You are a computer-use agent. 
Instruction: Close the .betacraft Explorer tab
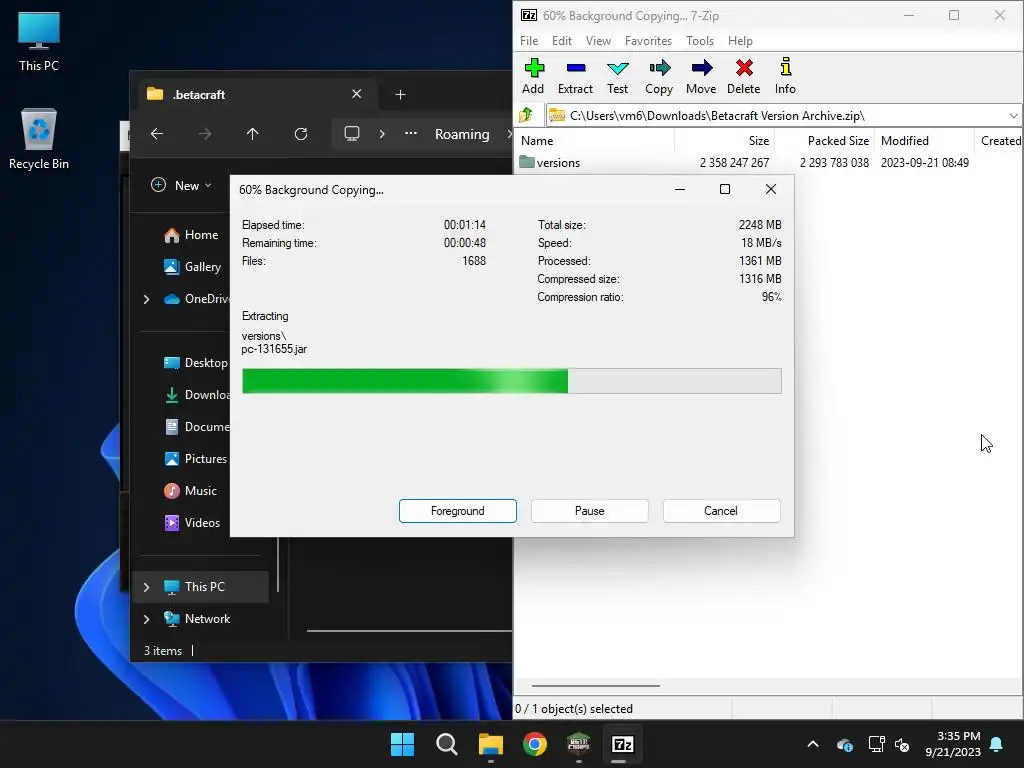tap(357, 94)
